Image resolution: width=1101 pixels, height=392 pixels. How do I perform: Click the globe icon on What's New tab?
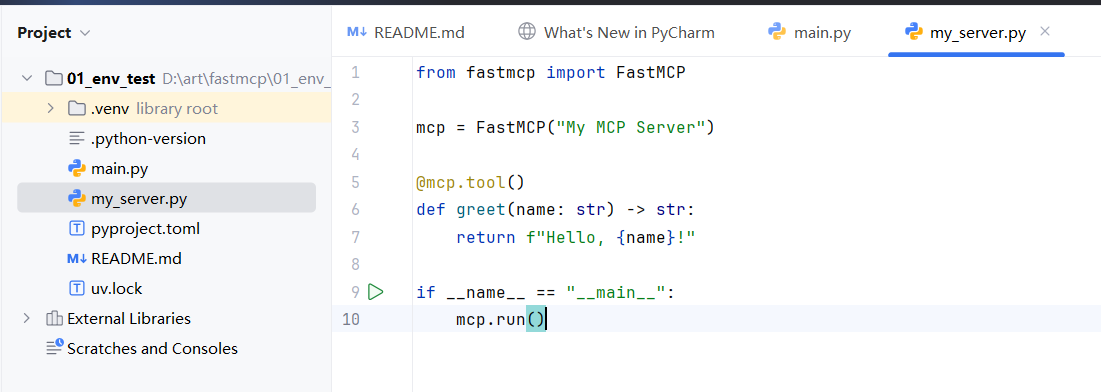pyautogui.click(x=526, y=32)
